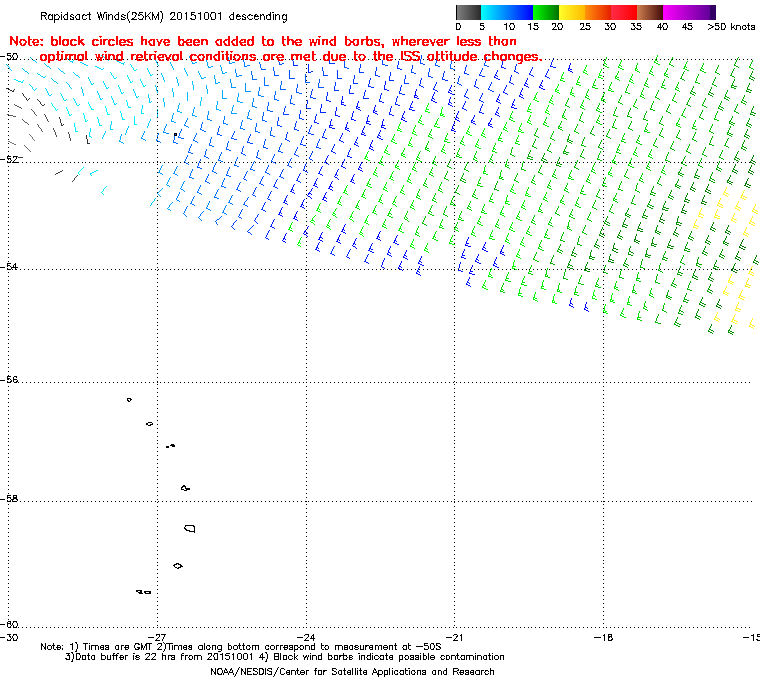Click the title 'Rapidscat Winds(25KM) 20151001 descending'

(164, 16)
